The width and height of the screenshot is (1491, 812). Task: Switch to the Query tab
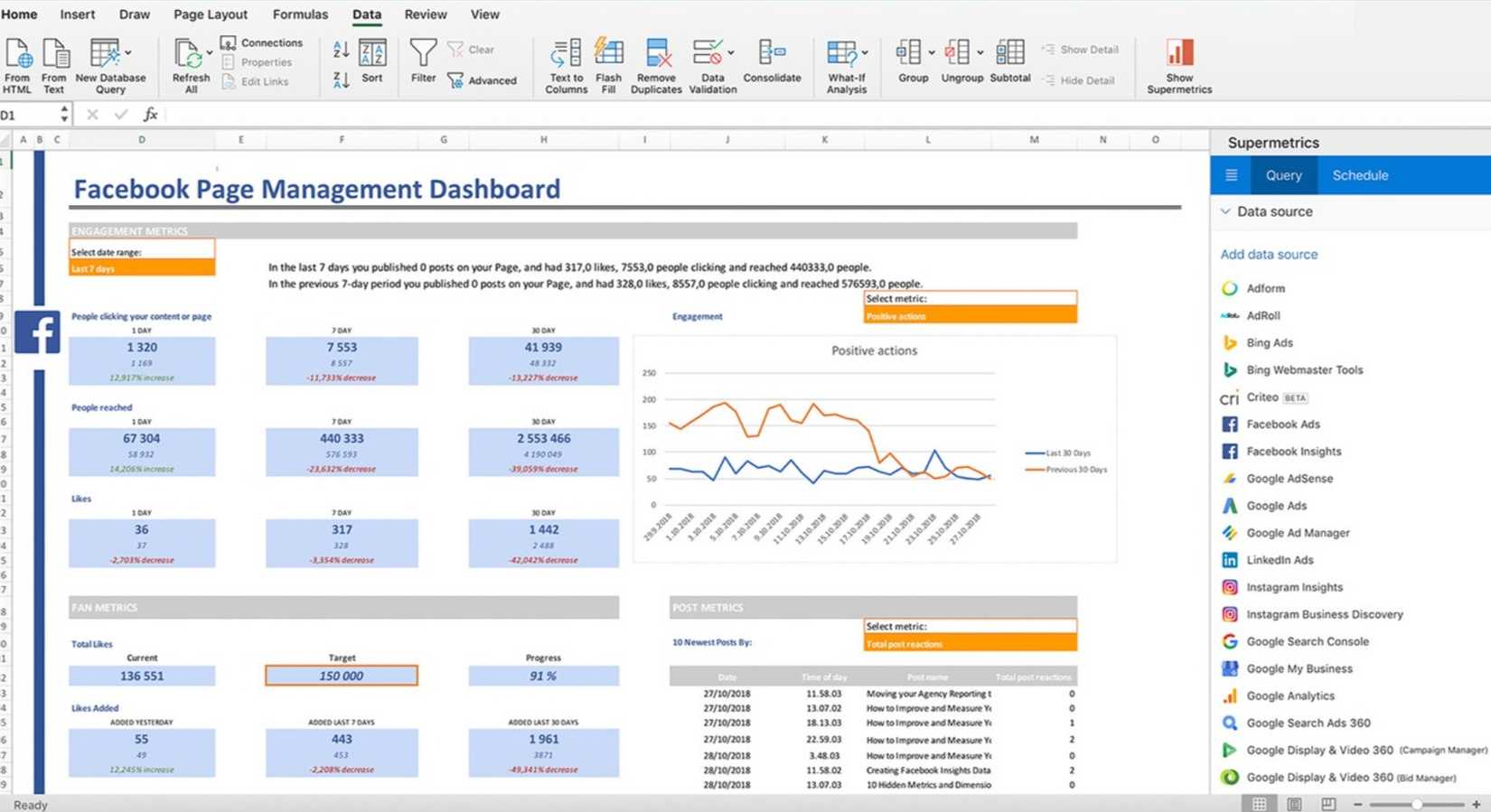coord(1284,175)
